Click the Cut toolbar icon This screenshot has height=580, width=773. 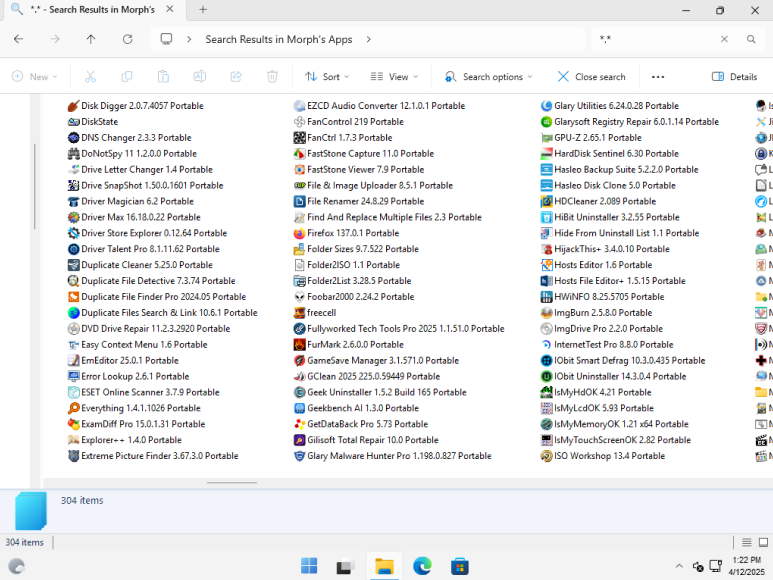(x=90, y=76)
